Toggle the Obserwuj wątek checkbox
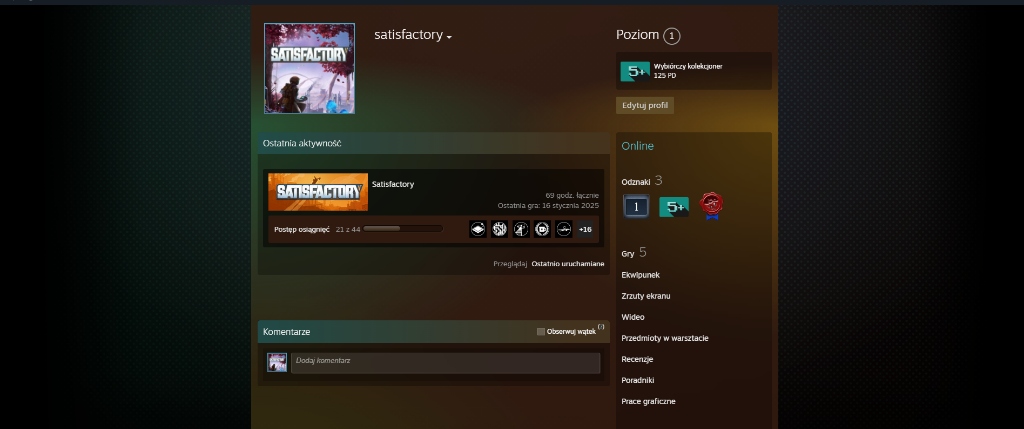Screen dimensions: 1024x429 pyautogui.click(x=541, y=332)
